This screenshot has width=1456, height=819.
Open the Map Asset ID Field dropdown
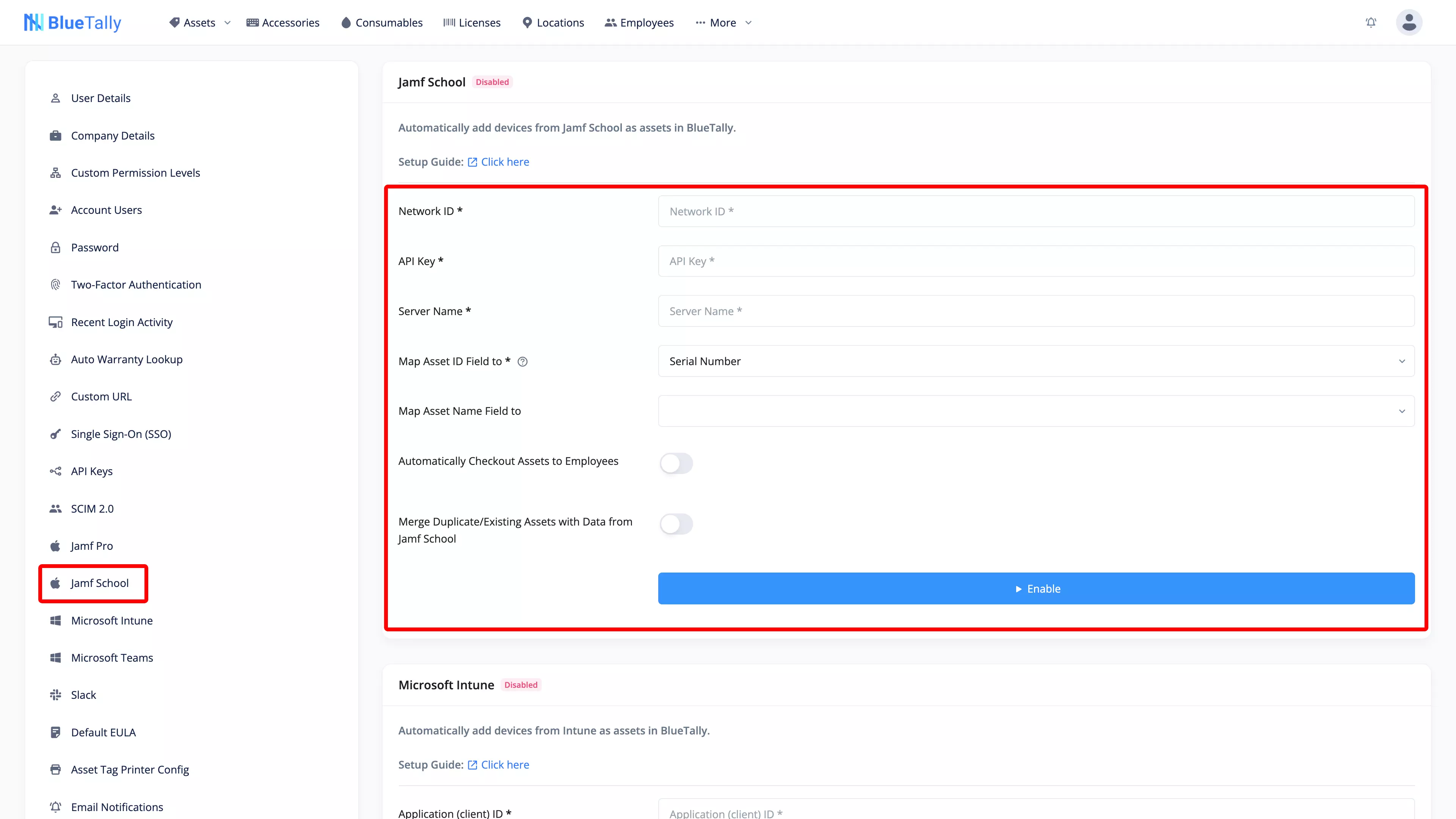coord(1036,361)
